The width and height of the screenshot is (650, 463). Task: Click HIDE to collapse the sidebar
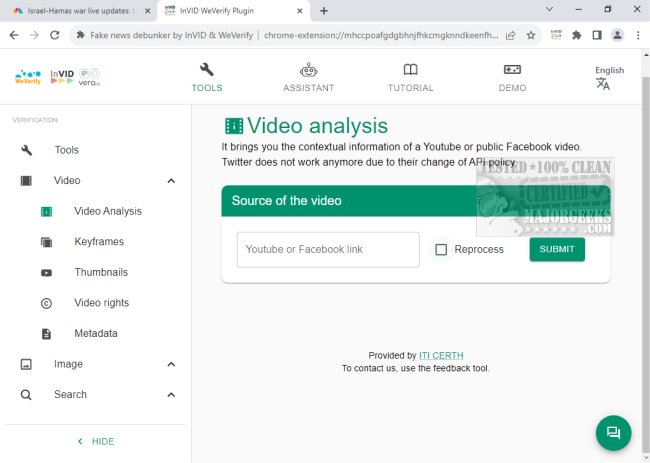pos(96,441)
